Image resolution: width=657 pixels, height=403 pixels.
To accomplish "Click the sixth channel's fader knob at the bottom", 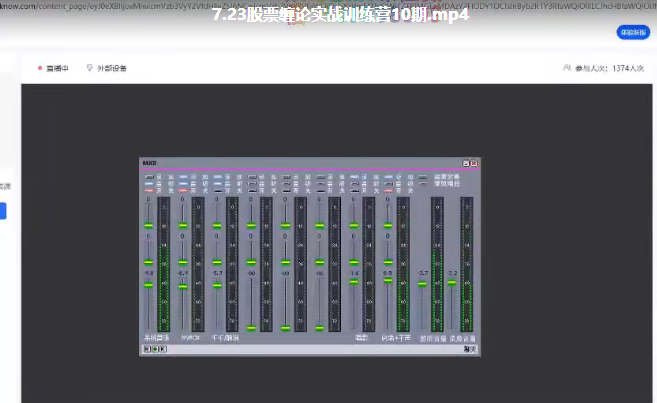I will 320,328.
